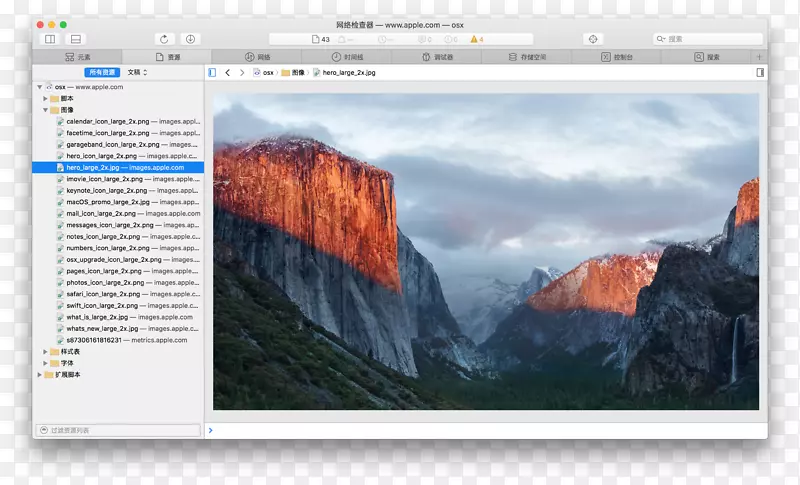
Task: Go forward with the right arrow
Action: pos(242,72)
